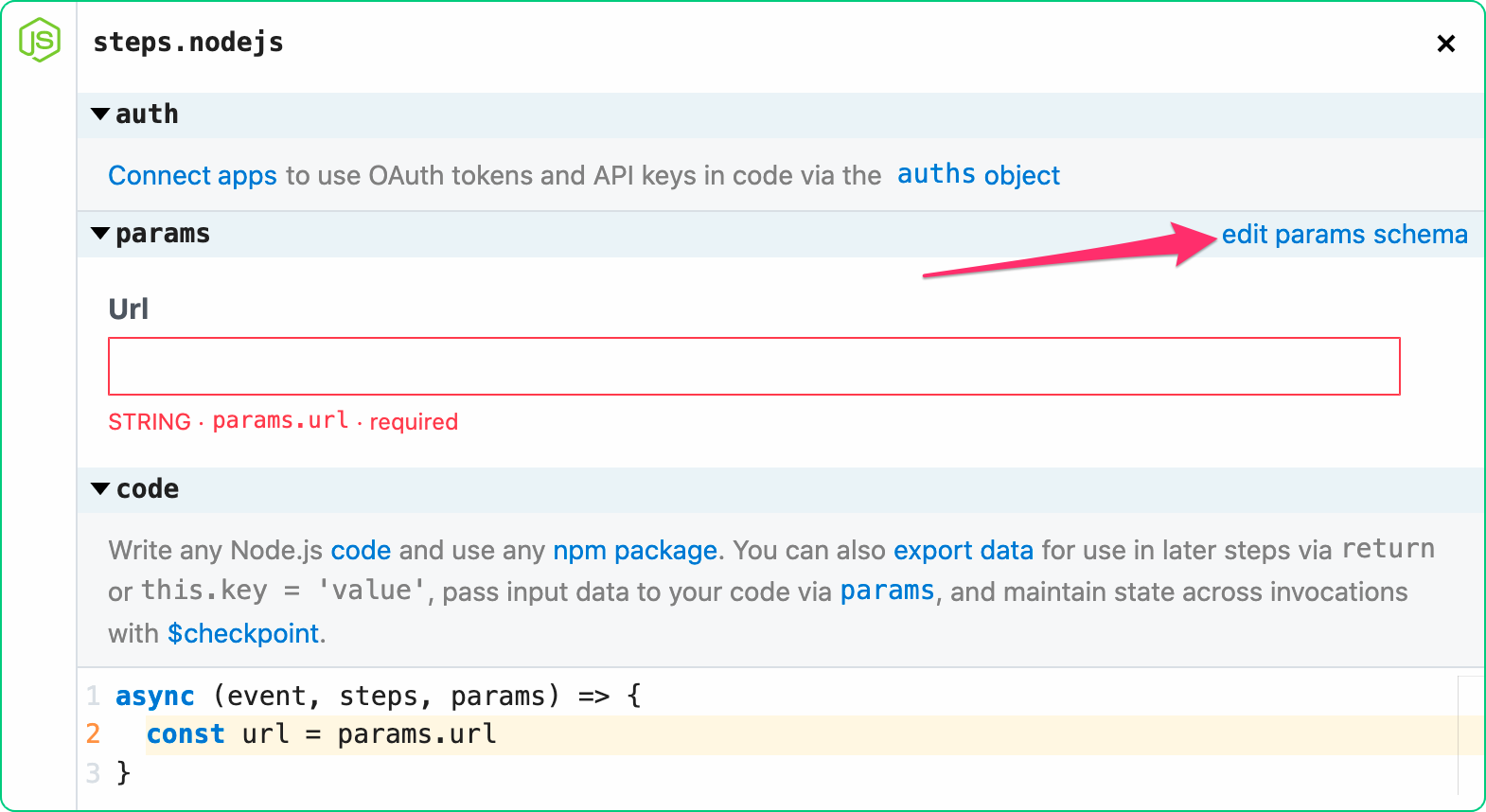
Task: Follow the npm package link
Action: point(634,551)
